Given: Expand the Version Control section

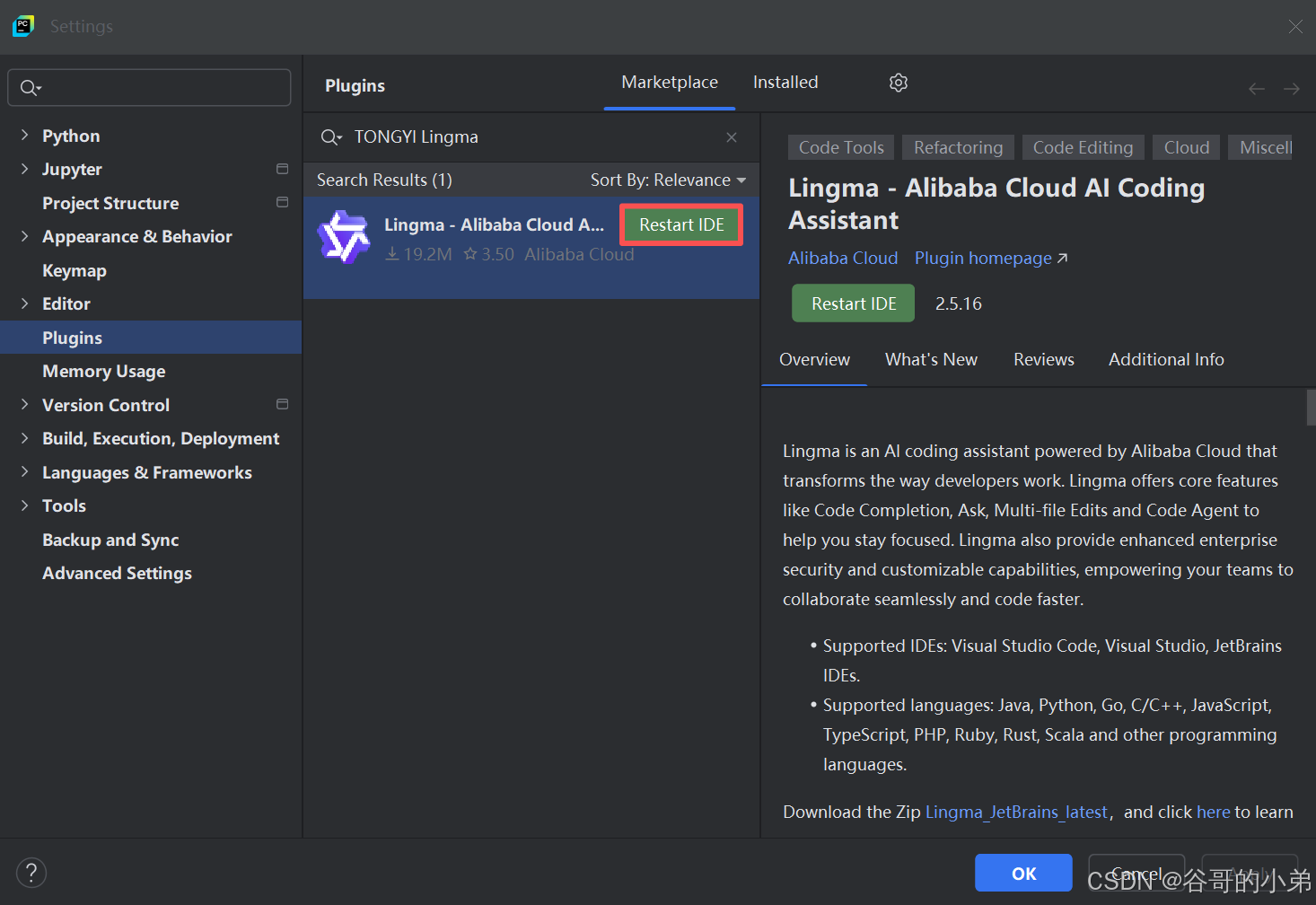Looking at the screenshot, I should click(24, 404).
